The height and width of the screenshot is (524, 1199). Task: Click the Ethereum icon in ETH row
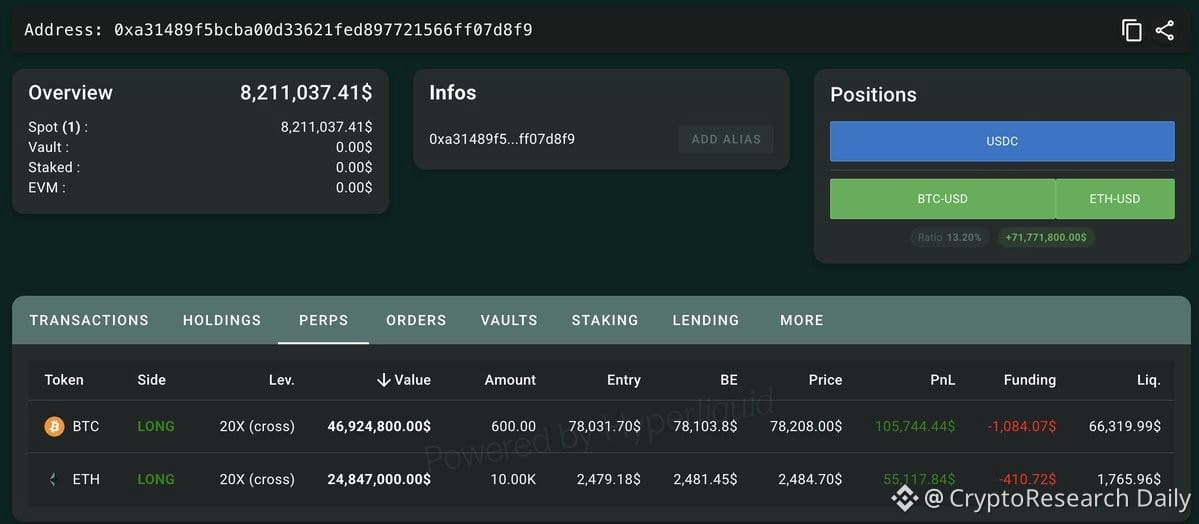click(x=54, y=480)
